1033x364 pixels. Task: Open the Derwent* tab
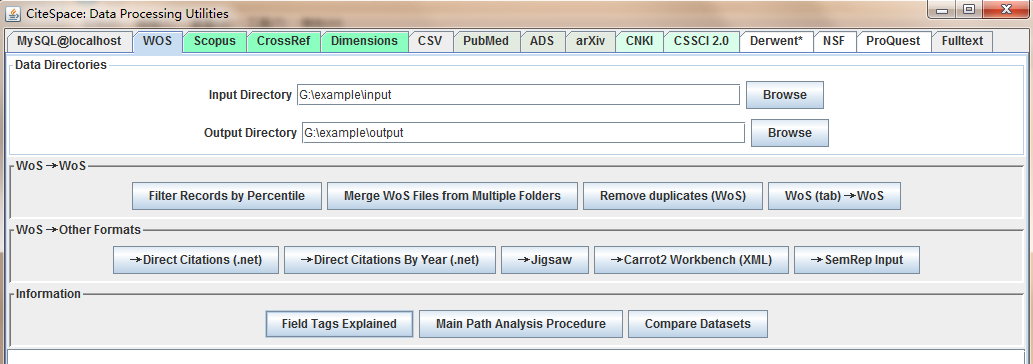pos(777,41)
